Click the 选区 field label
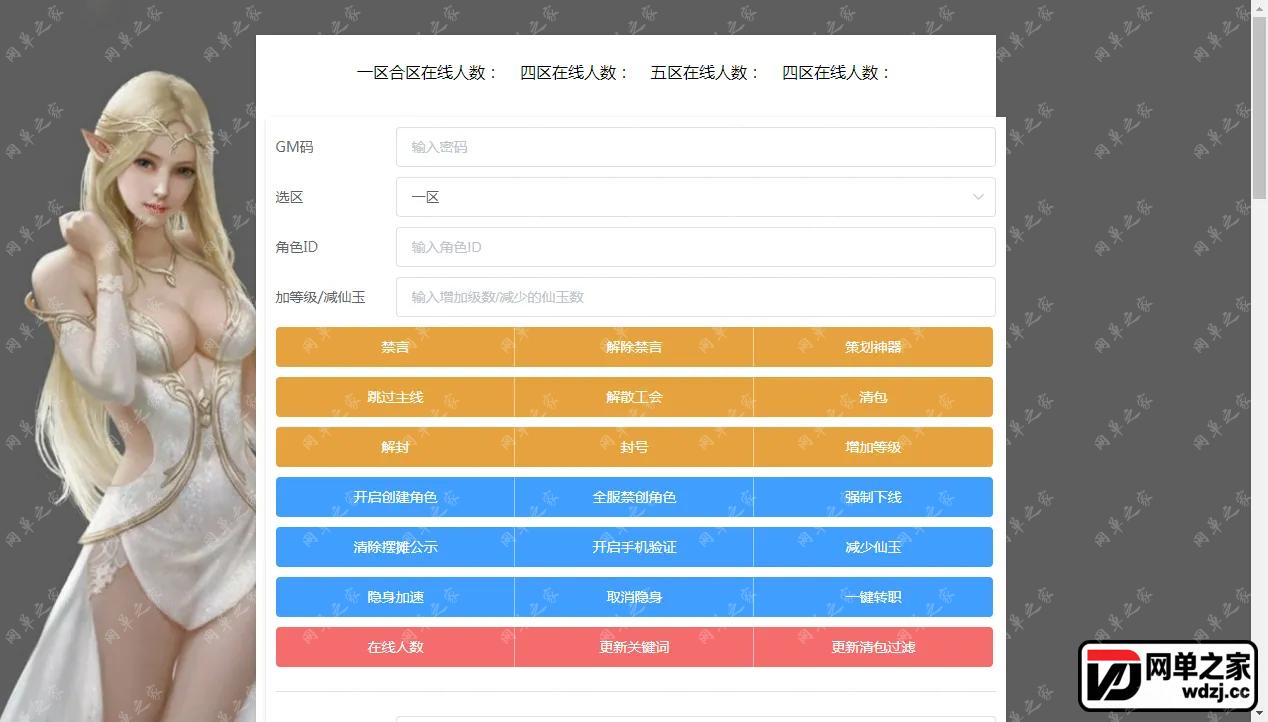1268x722 pixels. click(289, 197)
